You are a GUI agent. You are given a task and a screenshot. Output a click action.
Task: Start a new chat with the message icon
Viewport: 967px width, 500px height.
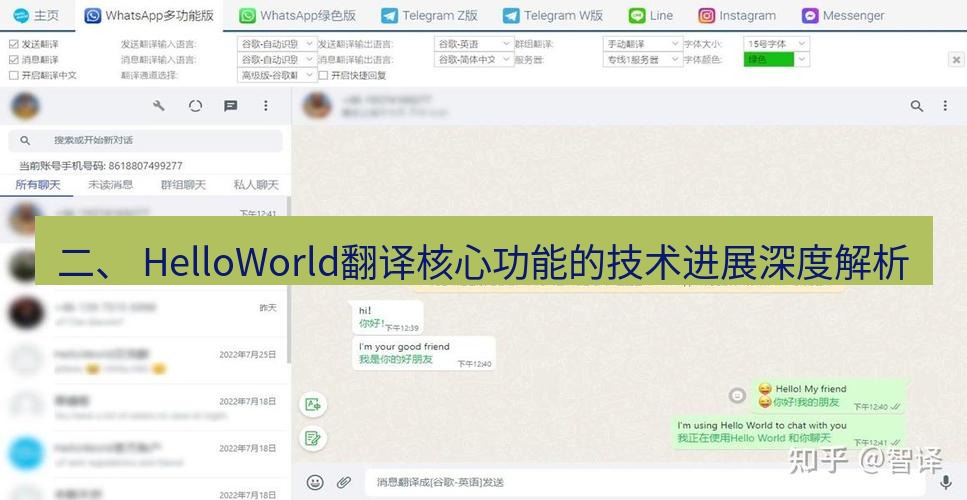(231, 106)
